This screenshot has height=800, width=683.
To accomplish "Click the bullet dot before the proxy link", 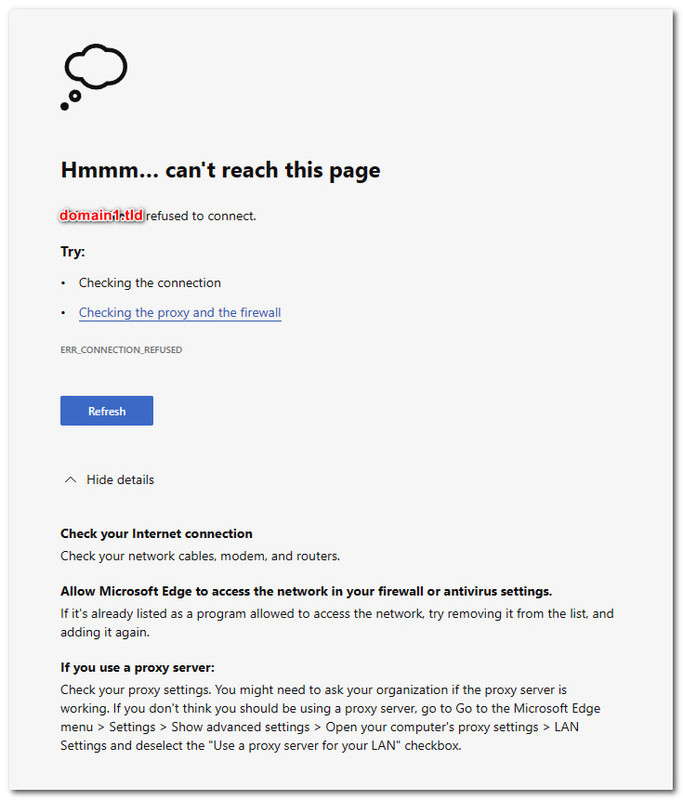I will [63, 312].
